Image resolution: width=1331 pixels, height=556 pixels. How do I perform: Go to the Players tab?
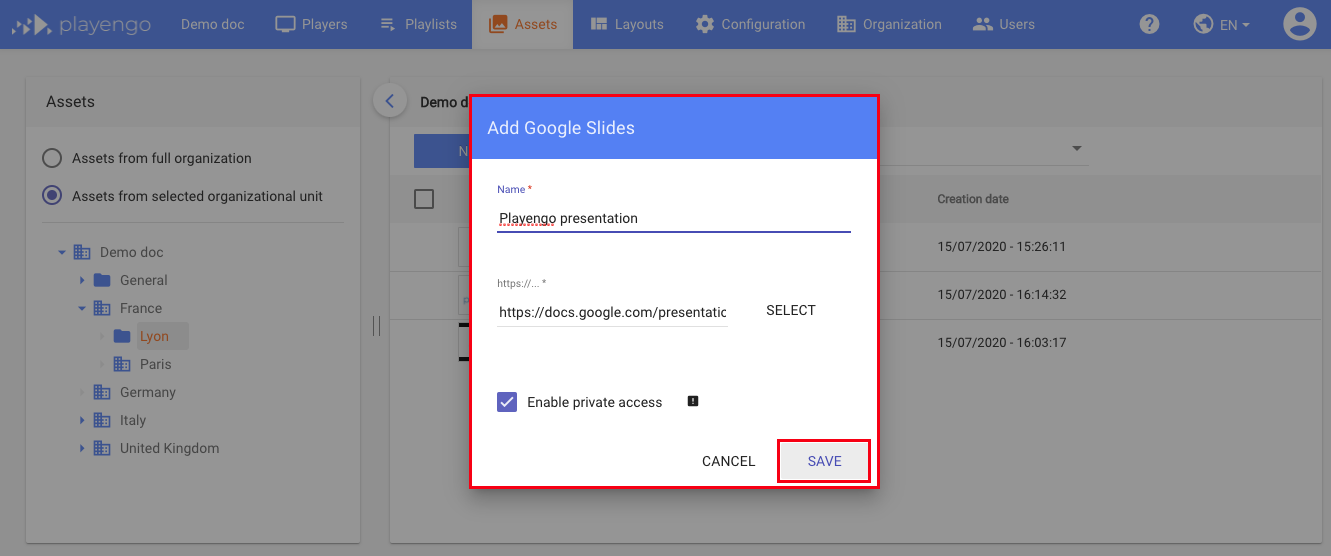(311, 24)
